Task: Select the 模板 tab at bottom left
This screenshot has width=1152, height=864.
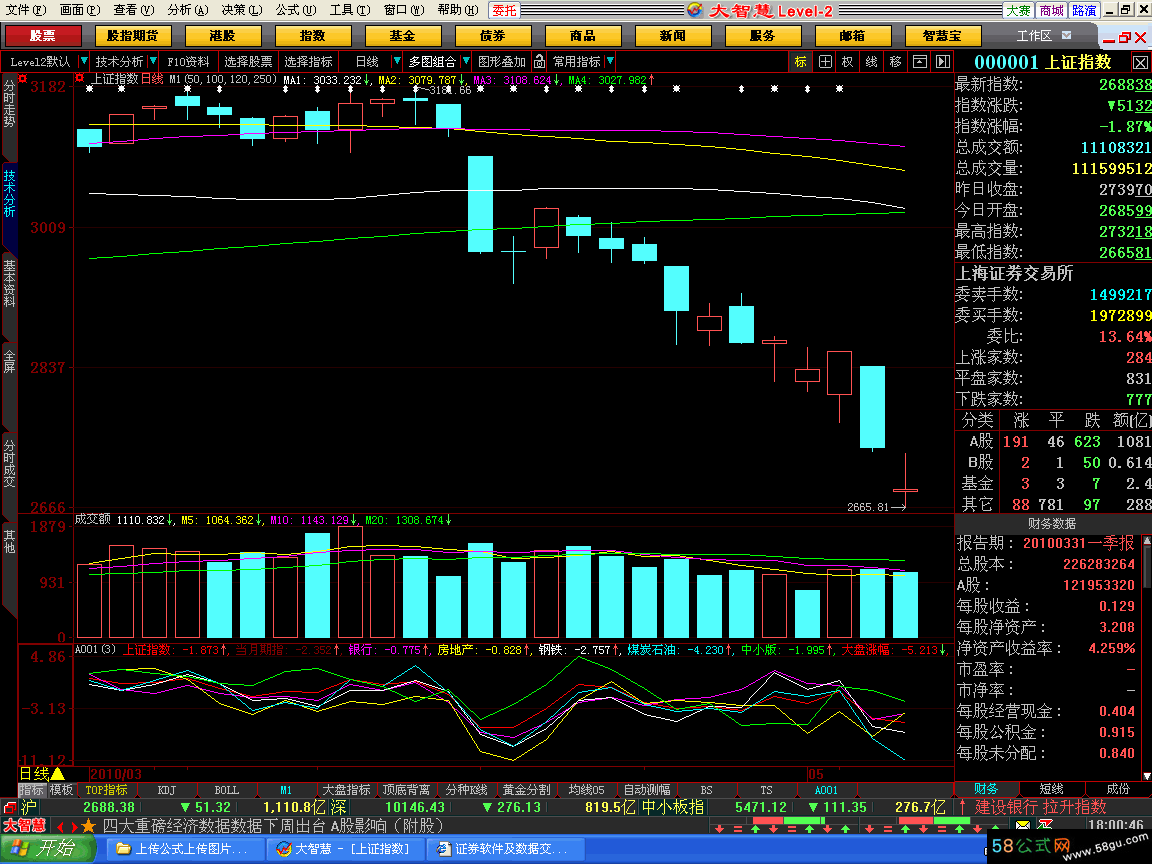Action: [x=62, y=790]
